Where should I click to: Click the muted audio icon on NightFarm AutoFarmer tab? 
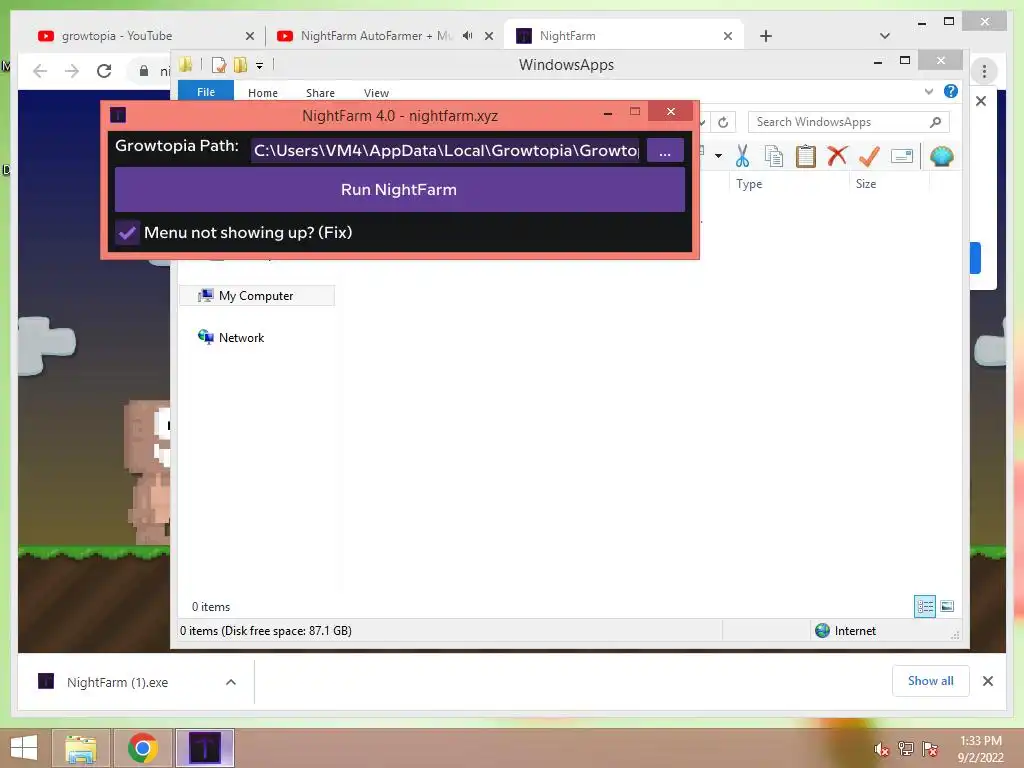pyautogui.click(x=468, y=36)
